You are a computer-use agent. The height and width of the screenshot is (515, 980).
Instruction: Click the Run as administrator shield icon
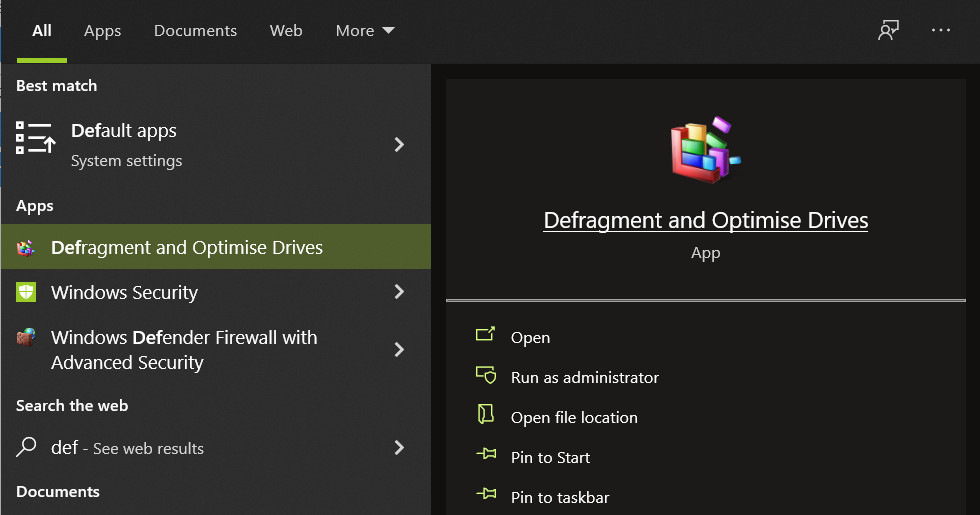point(486,376)
